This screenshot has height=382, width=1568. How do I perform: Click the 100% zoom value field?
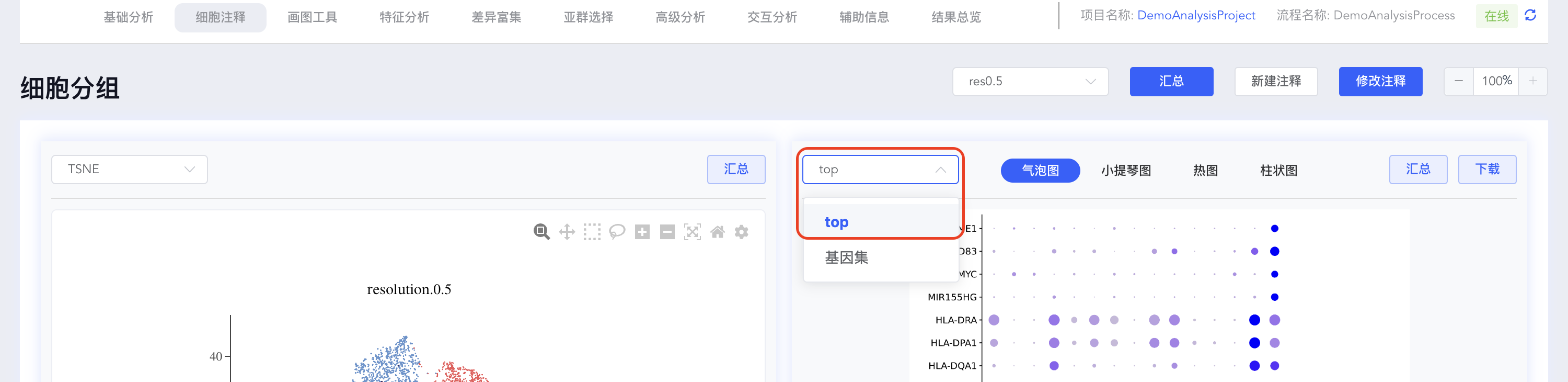coord(1496,81)
